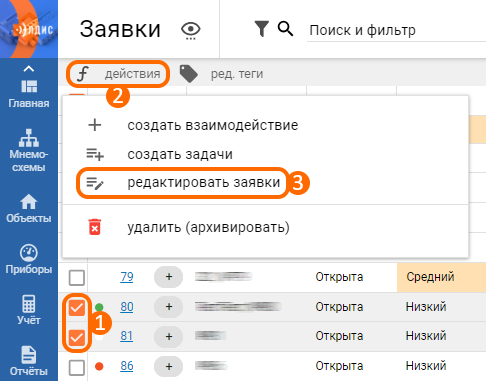Click plus button in row 86
The width and height of the screenshot is (486, 381).
click(169, 366)
